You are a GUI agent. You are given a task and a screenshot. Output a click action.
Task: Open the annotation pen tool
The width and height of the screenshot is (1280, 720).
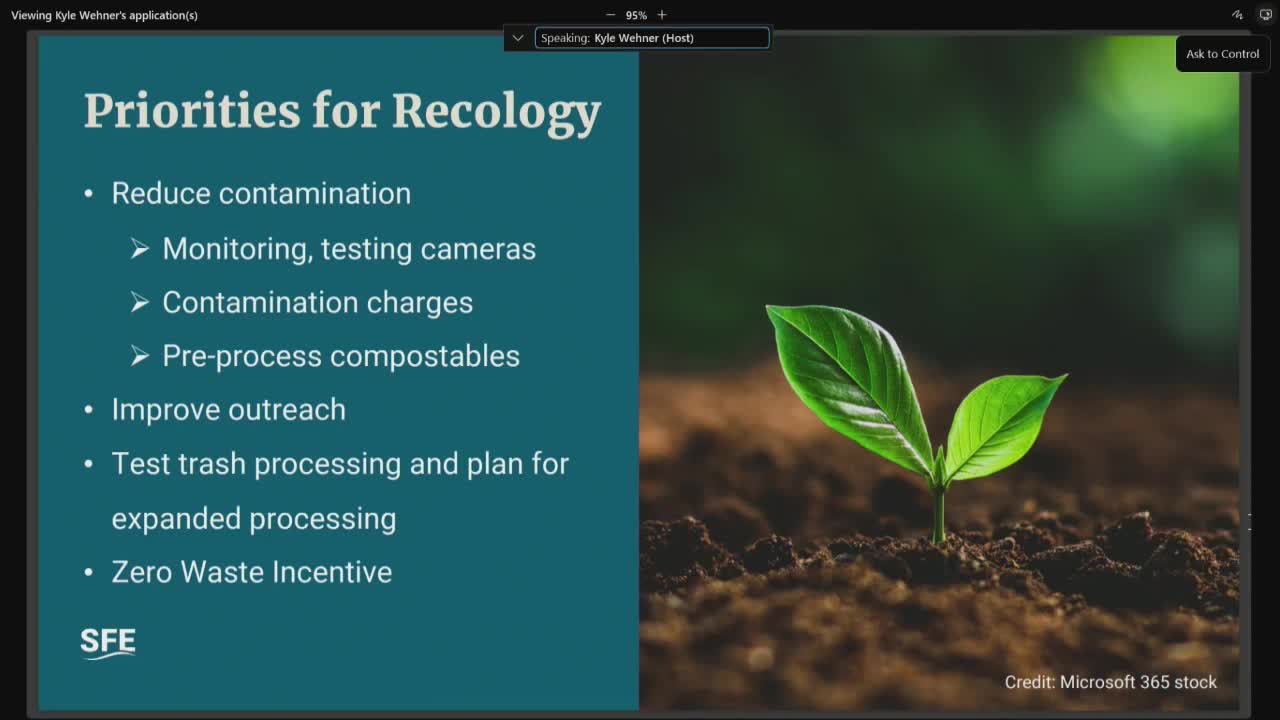point(1237,15)
